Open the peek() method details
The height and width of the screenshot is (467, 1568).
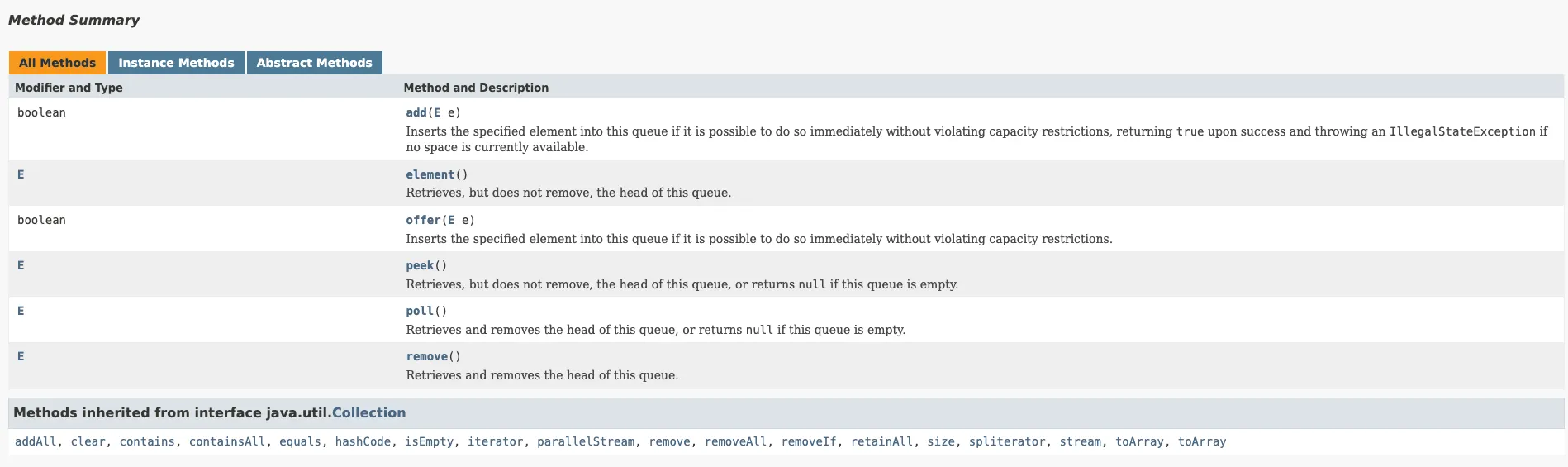420,265
